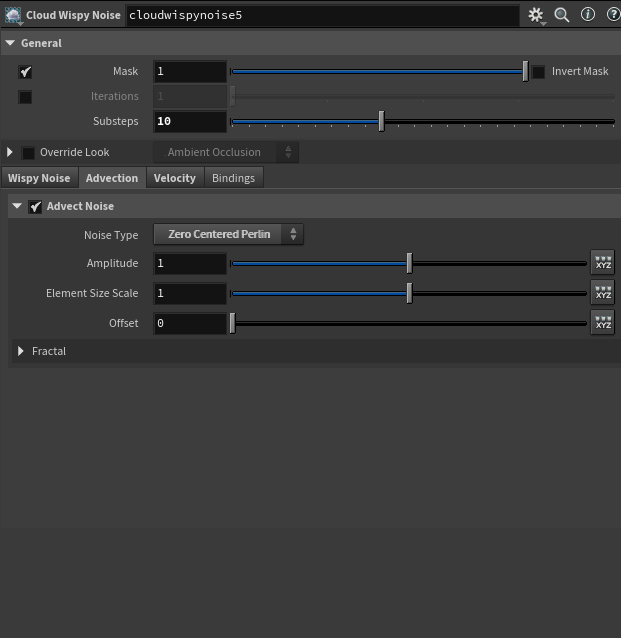The width and height of the screenshot is (621, 638).
Task: Select the Advection tab
Action: (112, 178)
